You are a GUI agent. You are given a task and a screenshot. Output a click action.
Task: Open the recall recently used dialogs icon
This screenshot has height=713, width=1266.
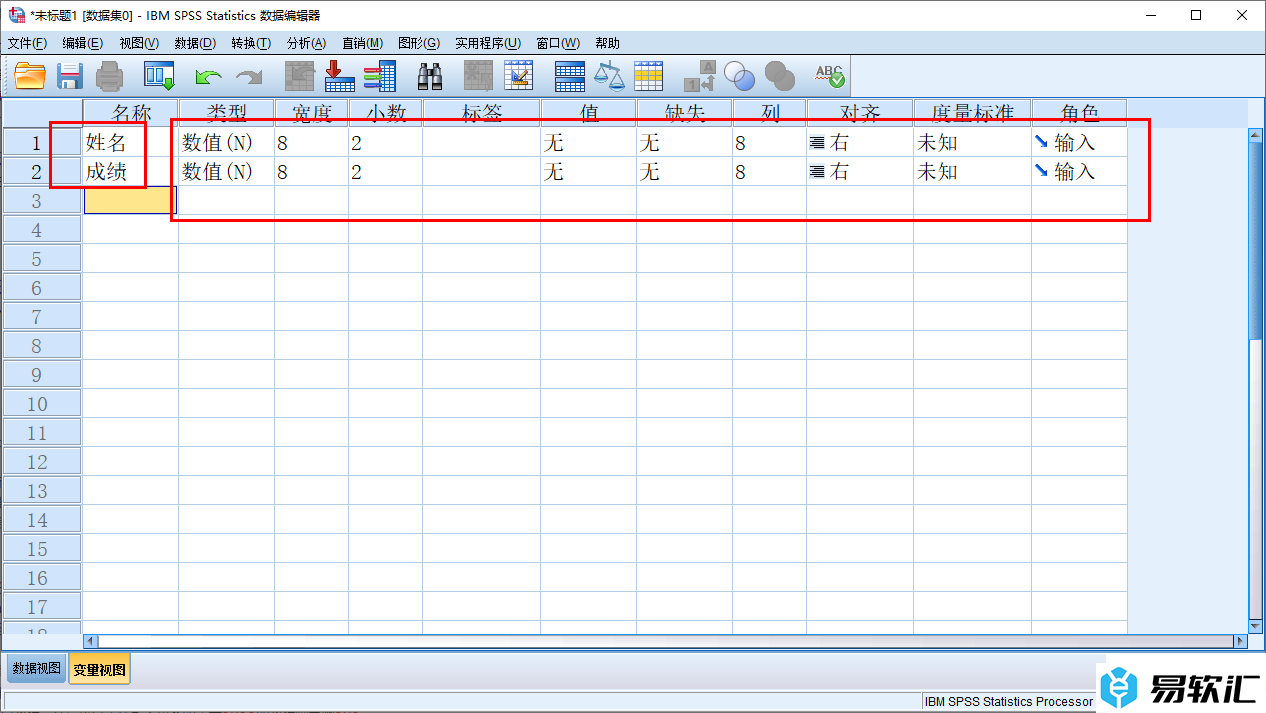click(x=159, y=76)
